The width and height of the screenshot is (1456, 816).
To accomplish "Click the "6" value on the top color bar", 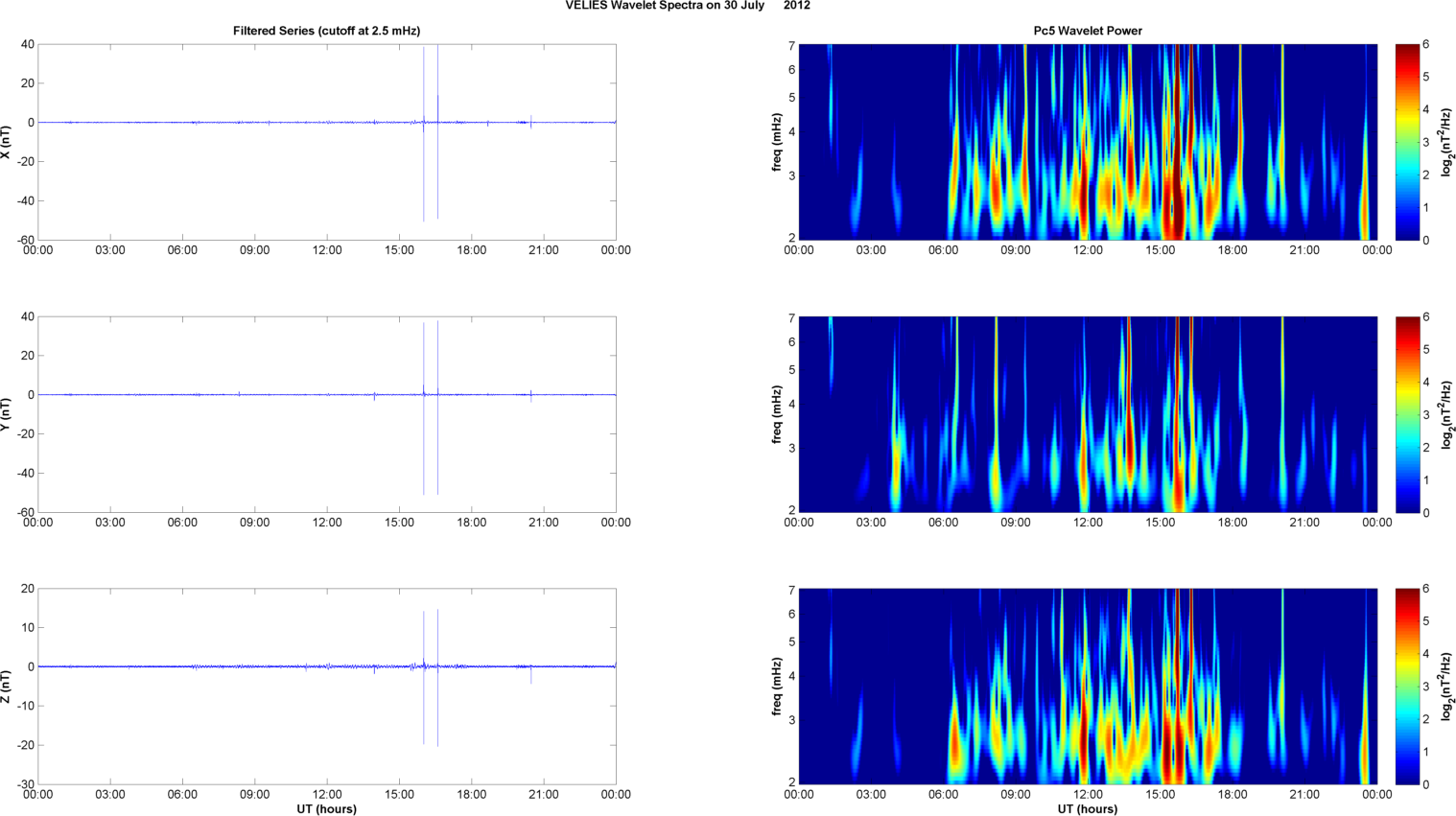I will point(1426,45).
